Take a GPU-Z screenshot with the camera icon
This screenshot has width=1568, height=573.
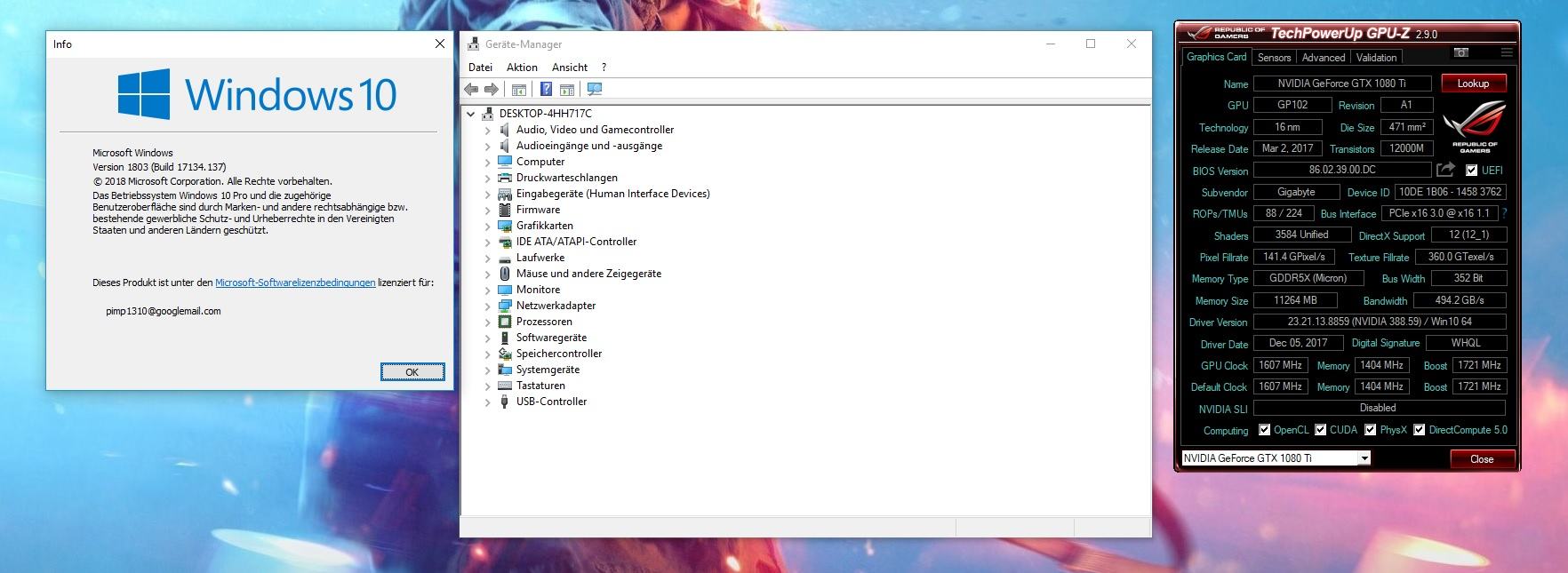pyautogui.click(x=1460, y=53)
